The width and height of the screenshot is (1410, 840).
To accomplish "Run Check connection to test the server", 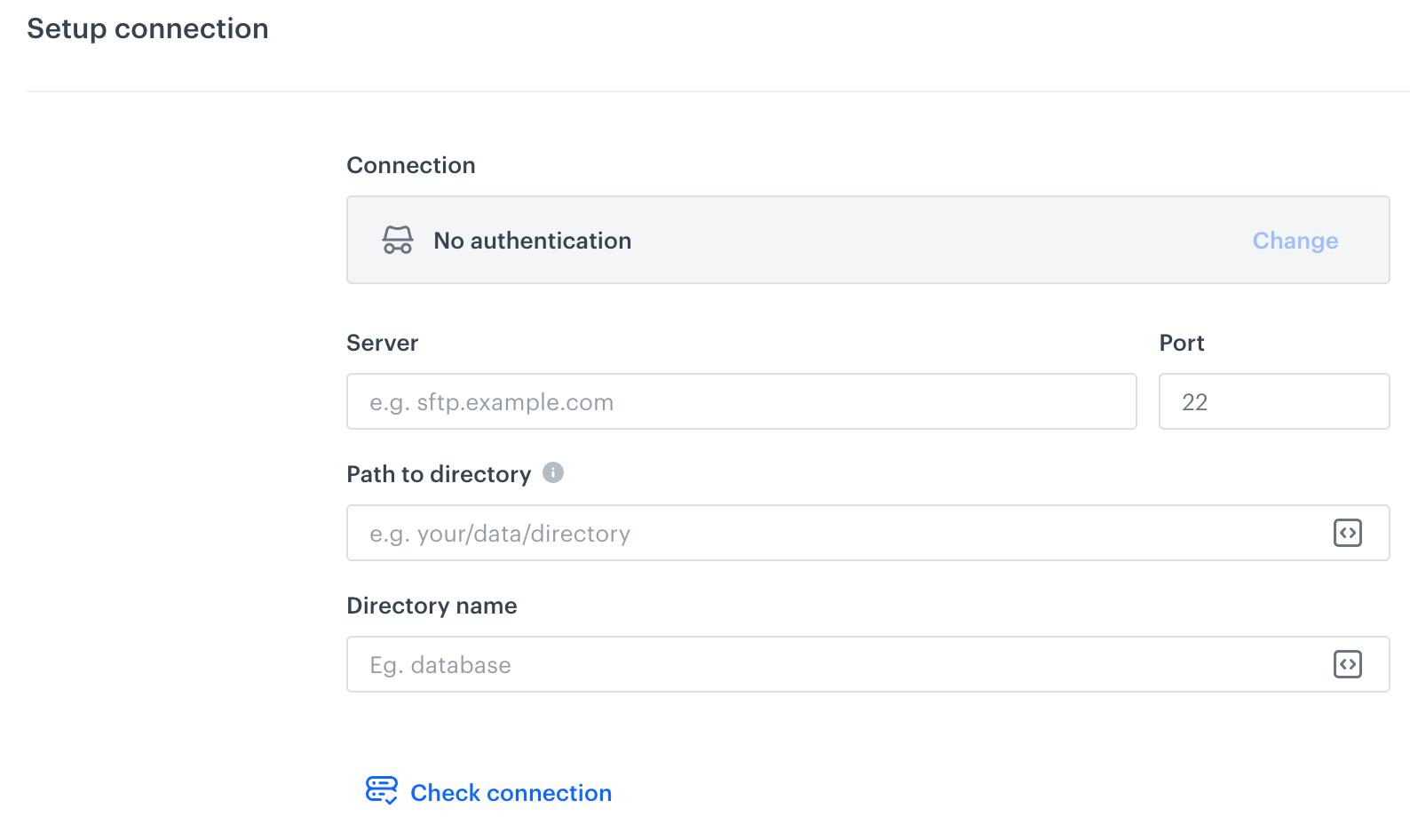I will tap(511, 792).
